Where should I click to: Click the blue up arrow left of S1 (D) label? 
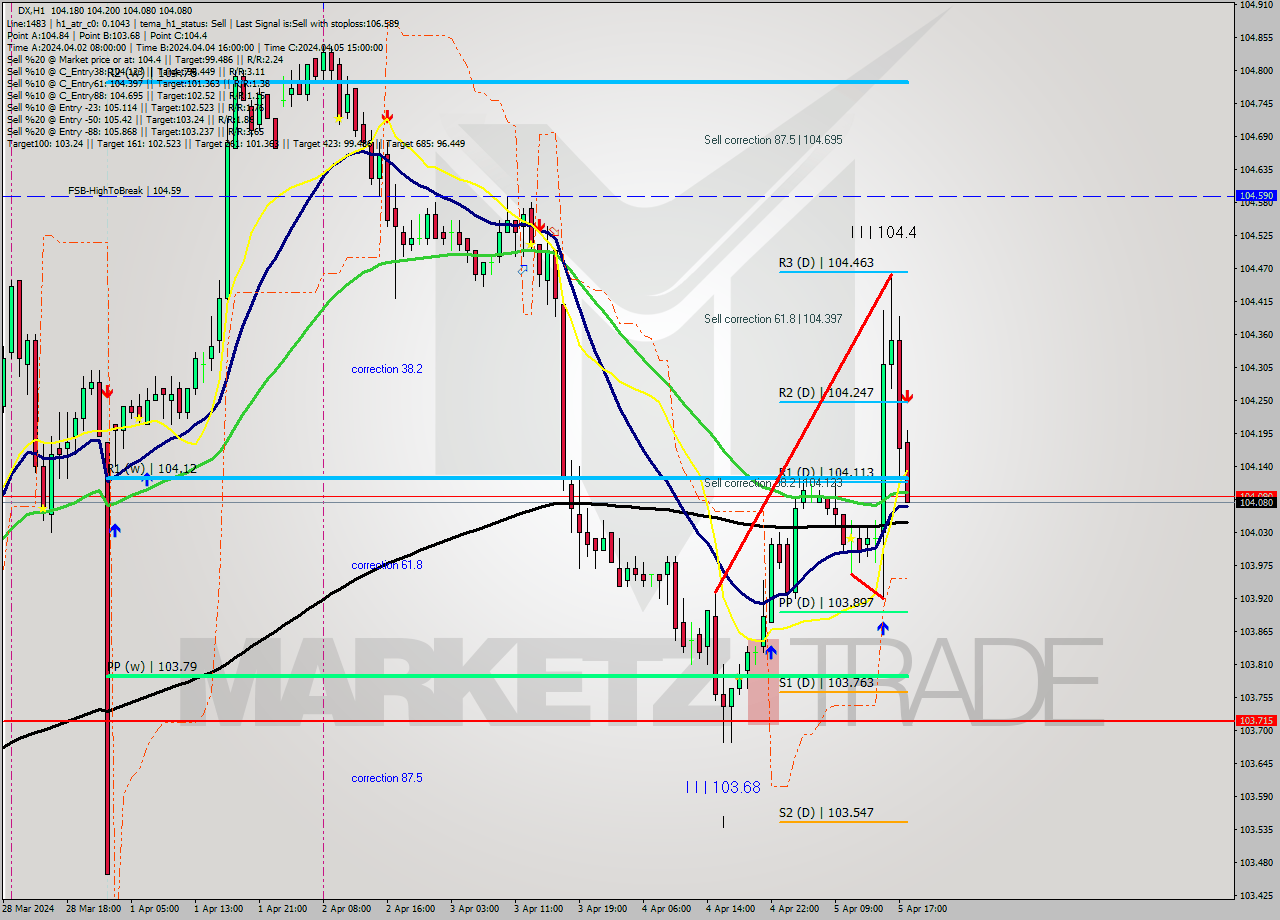pos(771,652)
